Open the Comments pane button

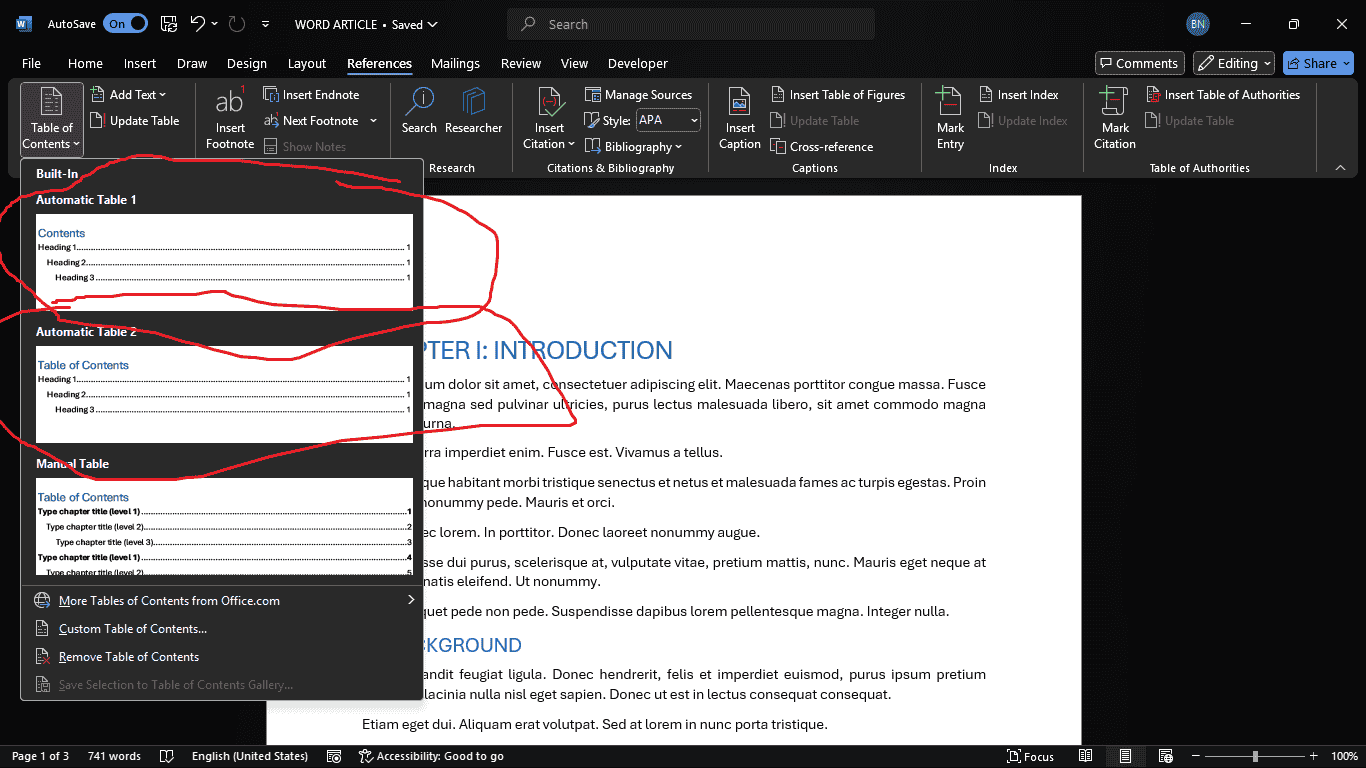point(1139,63)
